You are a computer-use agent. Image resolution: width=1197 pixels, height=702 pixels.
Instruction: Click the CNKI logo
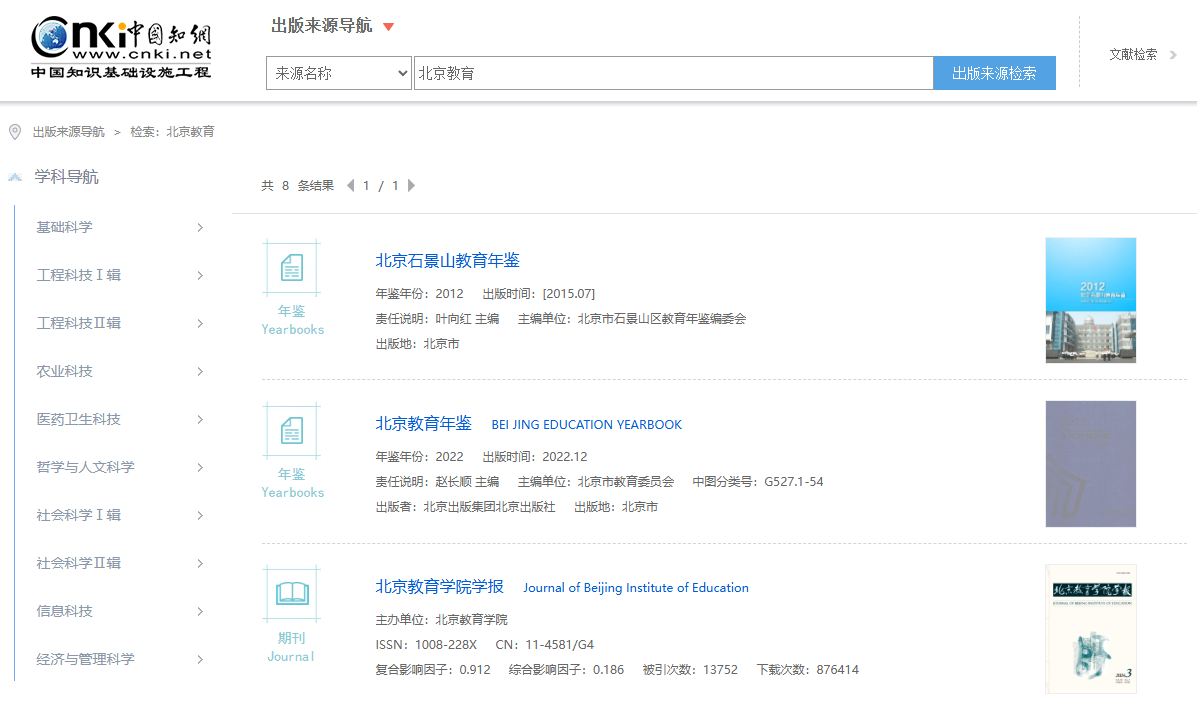coord(121,48)
